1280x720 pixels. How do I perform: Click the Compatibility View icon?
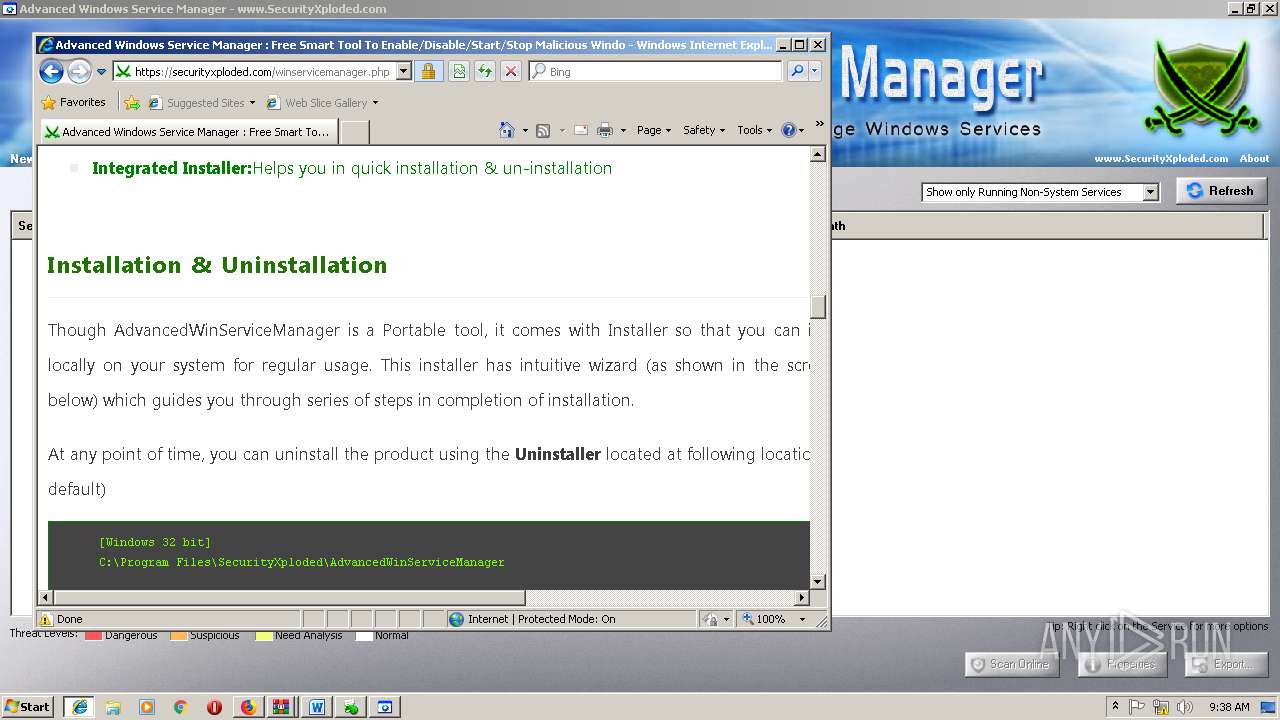pos(458,72)
